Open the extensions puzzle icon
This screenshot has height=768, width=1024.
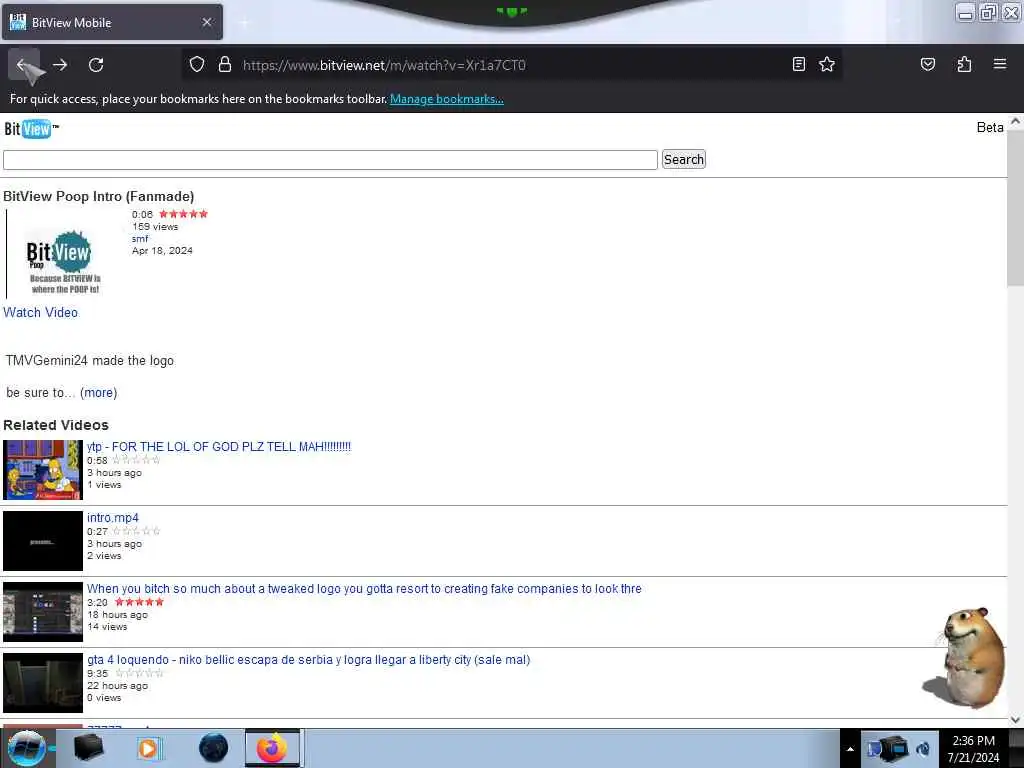[964, 64]
